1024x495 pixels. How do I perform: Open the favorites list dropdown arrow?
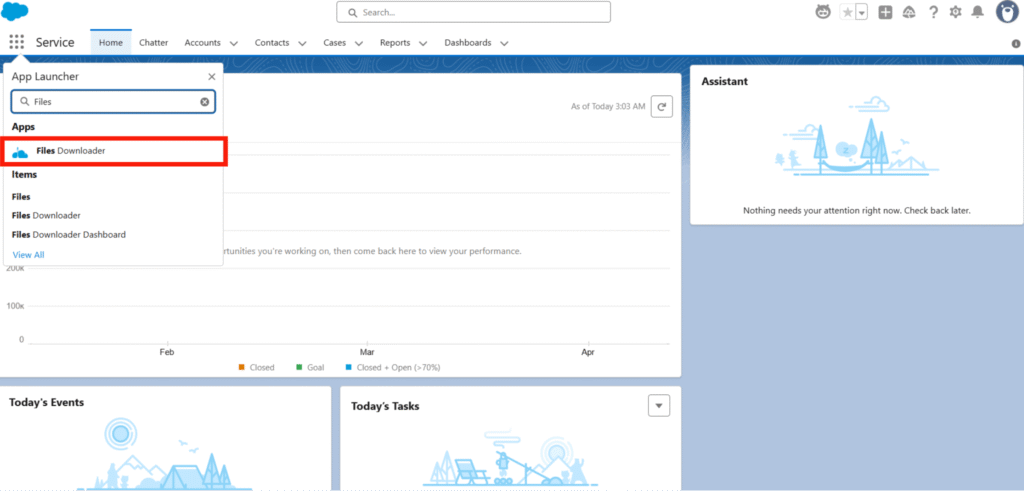[861, 12]
